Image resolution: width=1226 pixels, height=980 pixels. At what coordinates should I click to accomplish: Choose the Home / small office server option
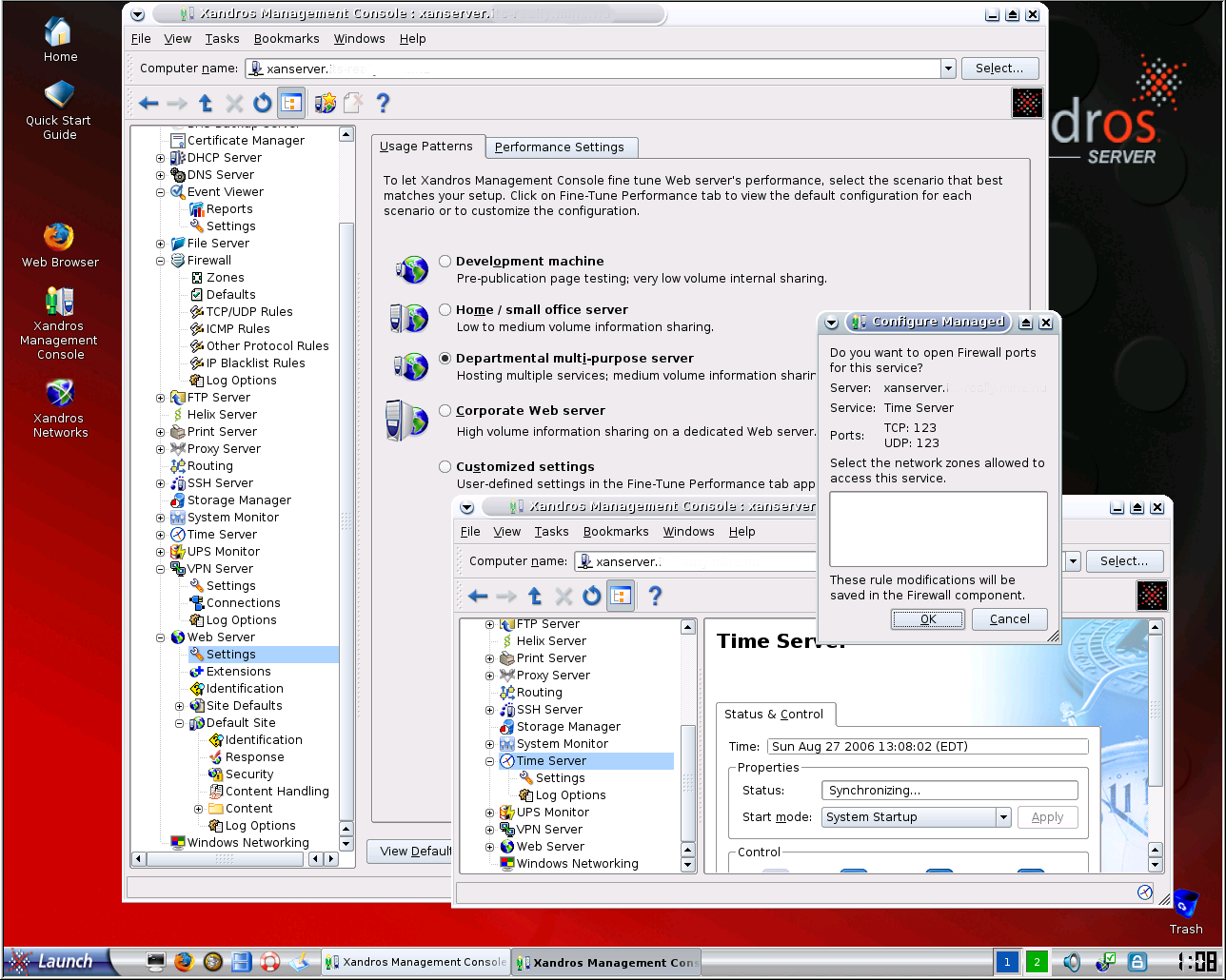coord(445,309)
